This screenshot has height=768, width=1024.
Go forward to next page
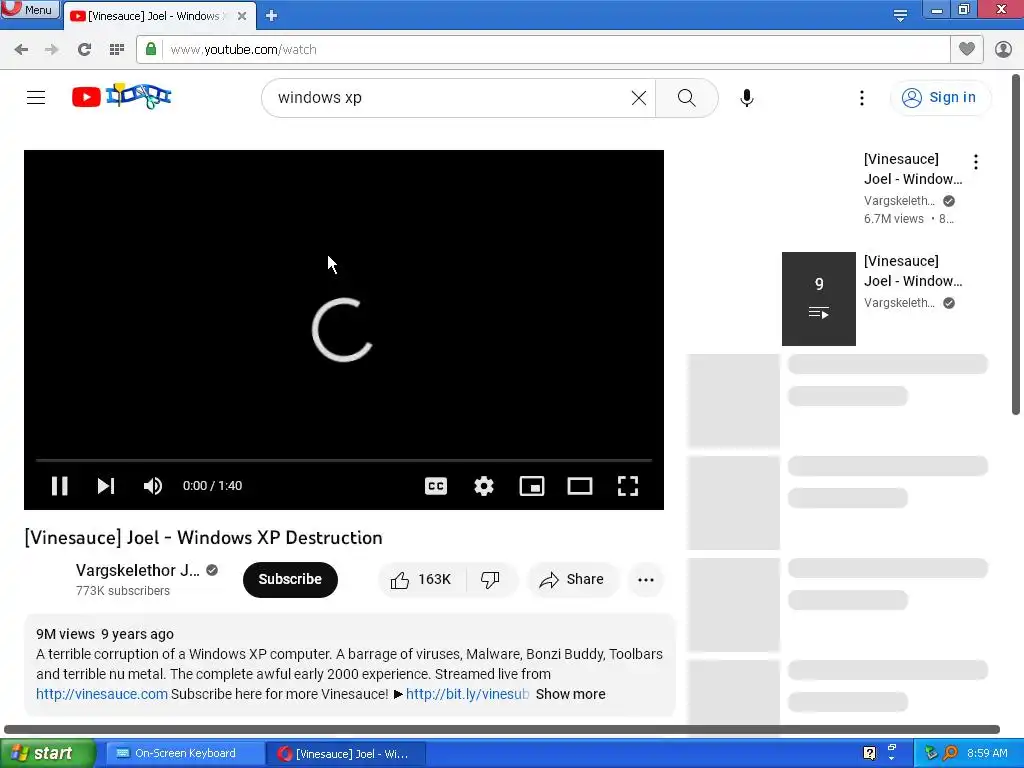coord(52,50)
